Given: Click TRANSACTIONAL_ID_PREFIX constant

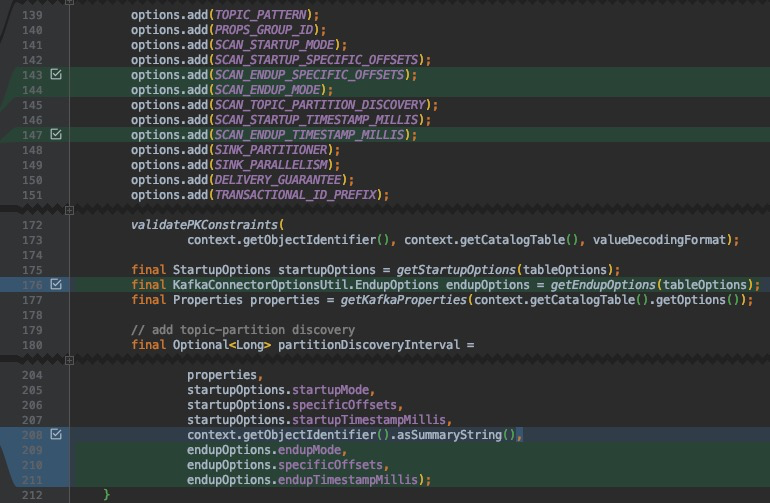Looking at the screenshot, I should coord(296,195).
